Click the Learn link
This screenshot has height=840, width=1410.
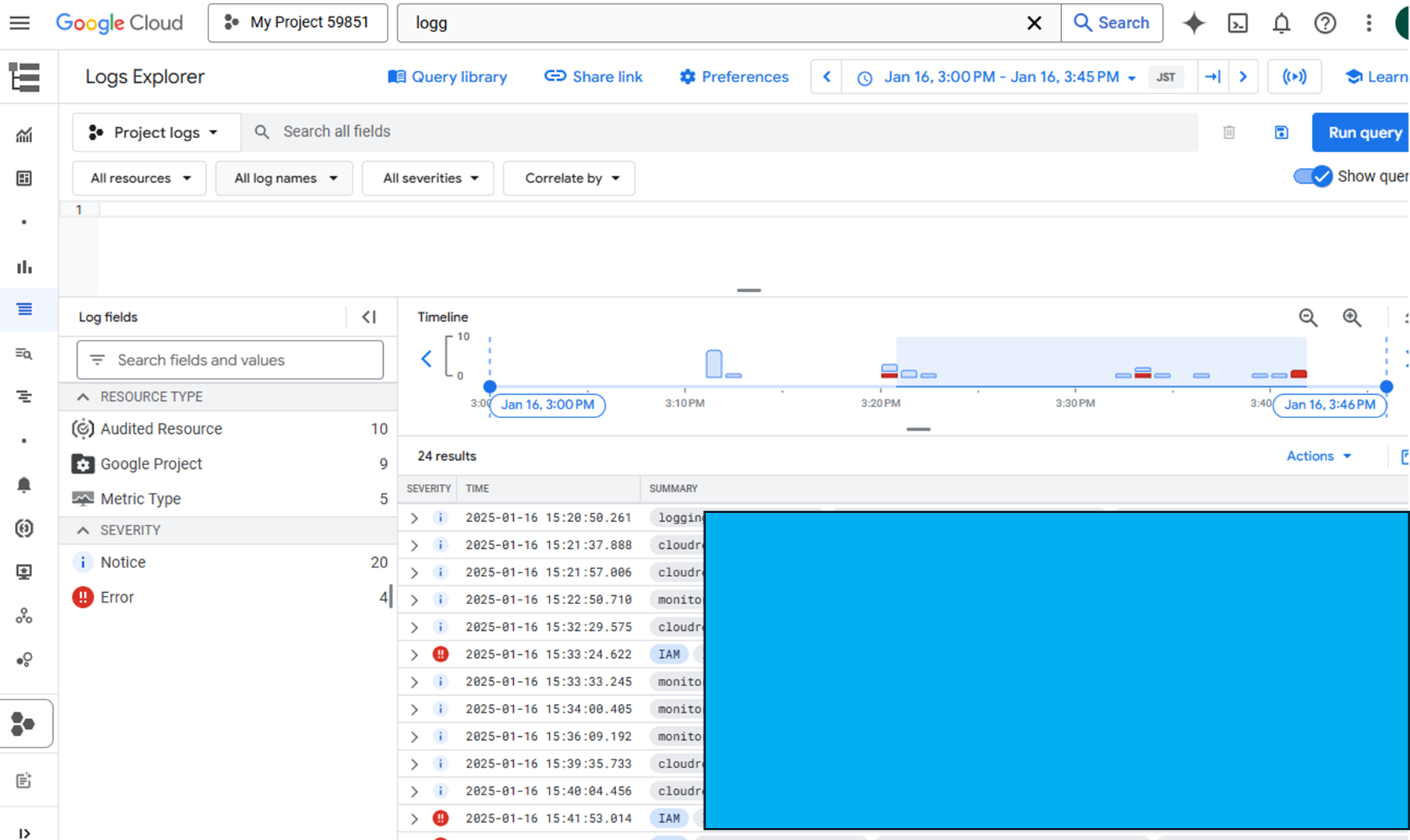[1376, 77]
